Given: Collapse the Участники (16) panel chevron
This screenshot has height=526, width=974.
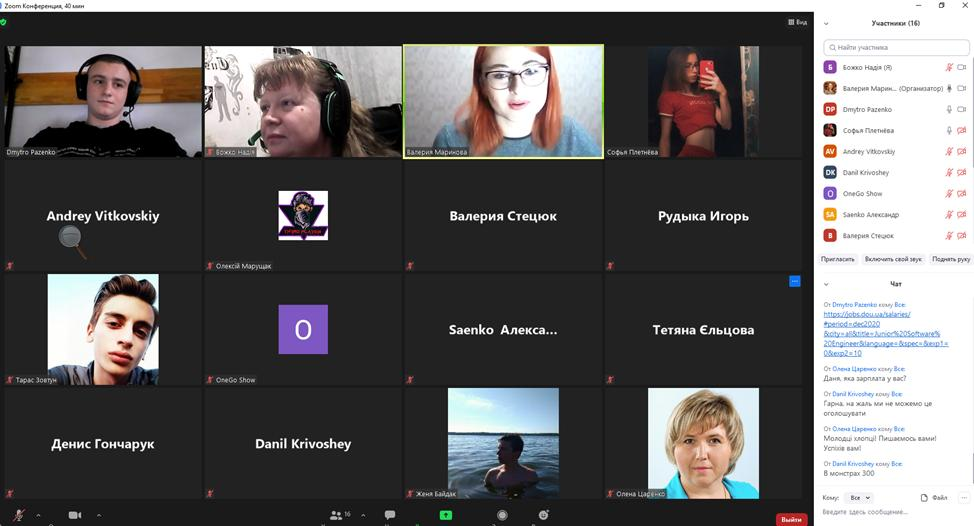Looking at the screenshot, I should point(826,22).
